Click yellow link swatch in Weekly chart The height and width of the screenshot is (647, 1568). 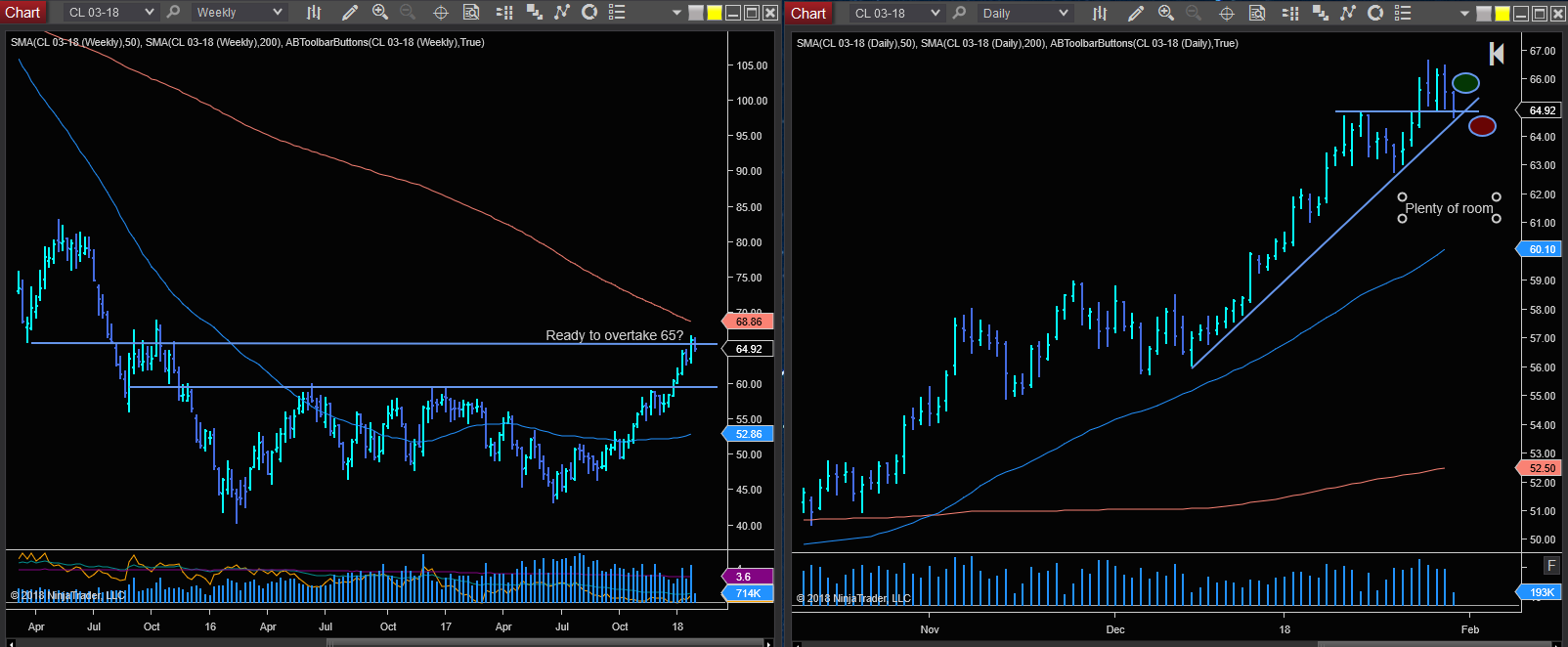(715, 13)
